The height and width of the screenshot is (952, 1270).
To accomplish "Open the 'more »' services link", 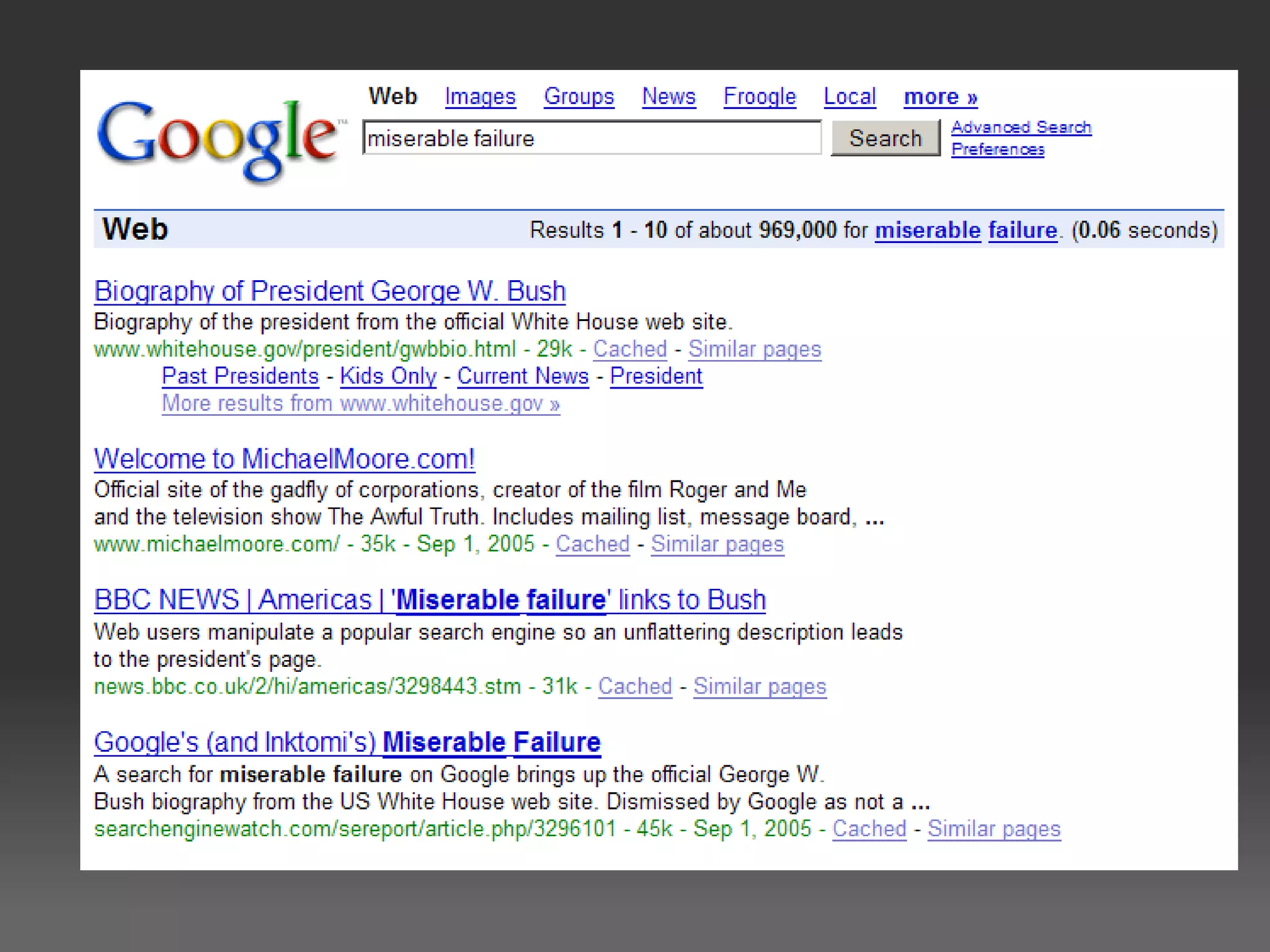I will pyautogui.click(x=940, y=97).
